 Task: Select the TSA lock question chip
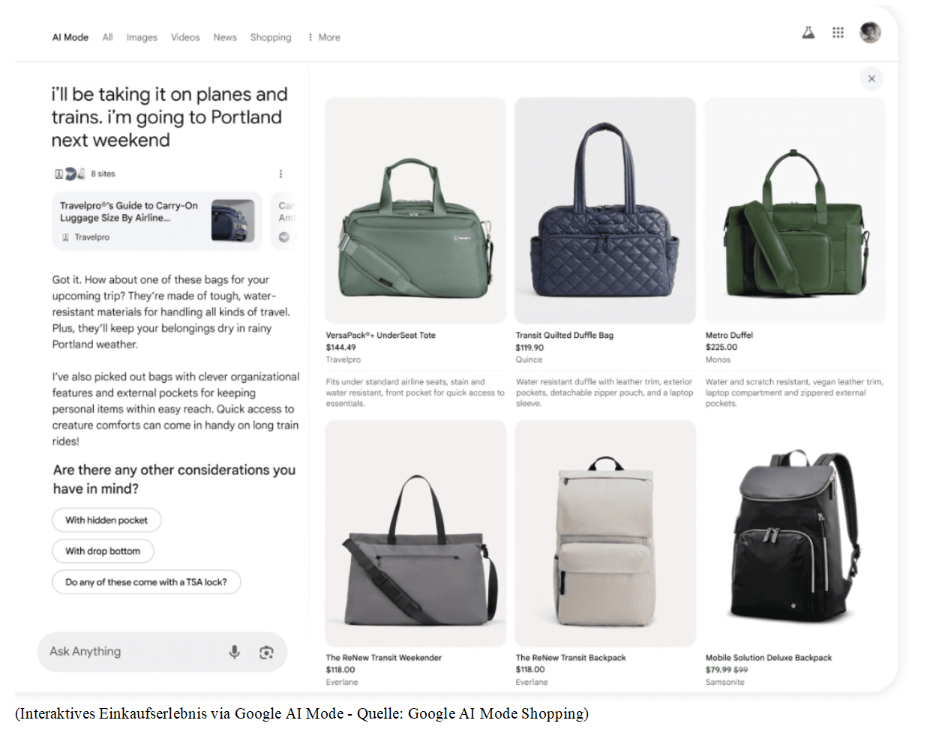(146, 582)
